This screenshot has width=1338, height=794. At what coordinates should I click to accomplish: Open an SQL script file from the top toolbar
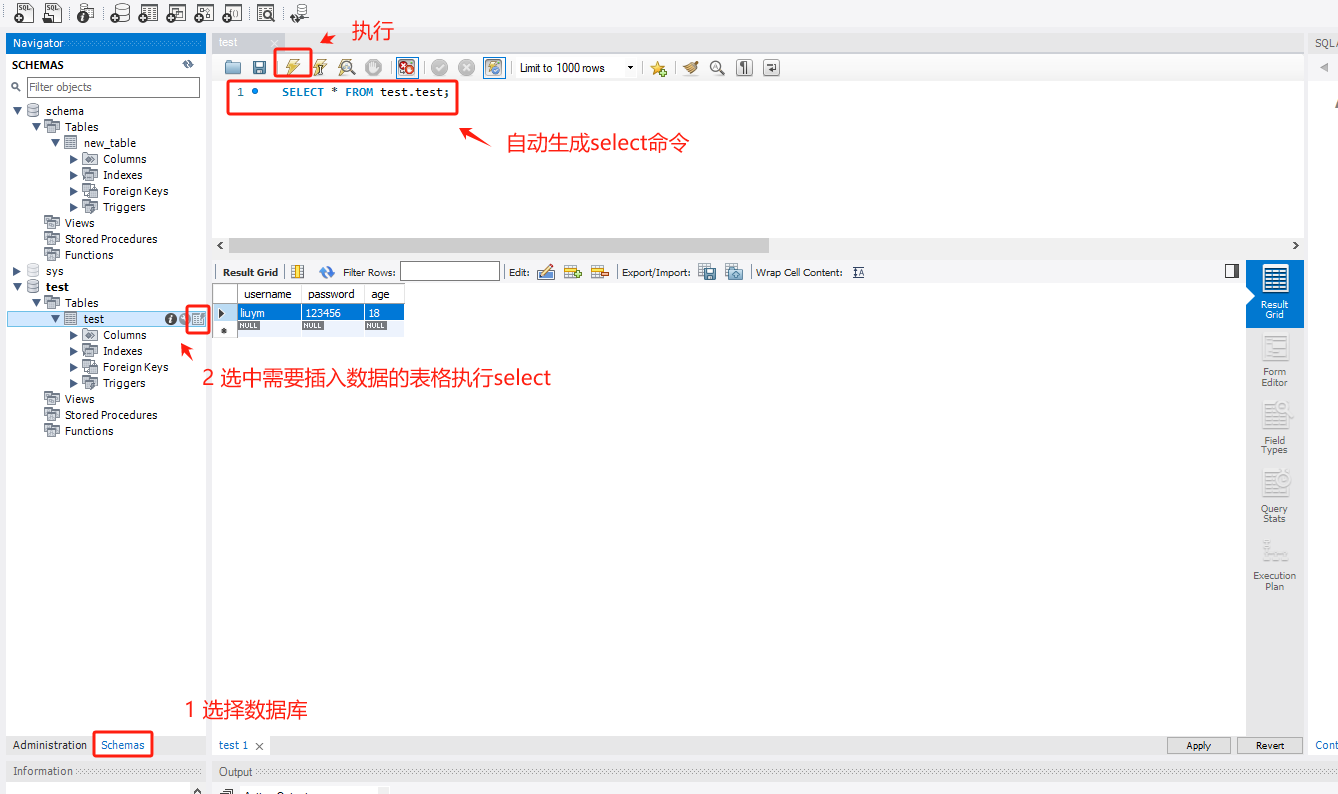(53, 13)
